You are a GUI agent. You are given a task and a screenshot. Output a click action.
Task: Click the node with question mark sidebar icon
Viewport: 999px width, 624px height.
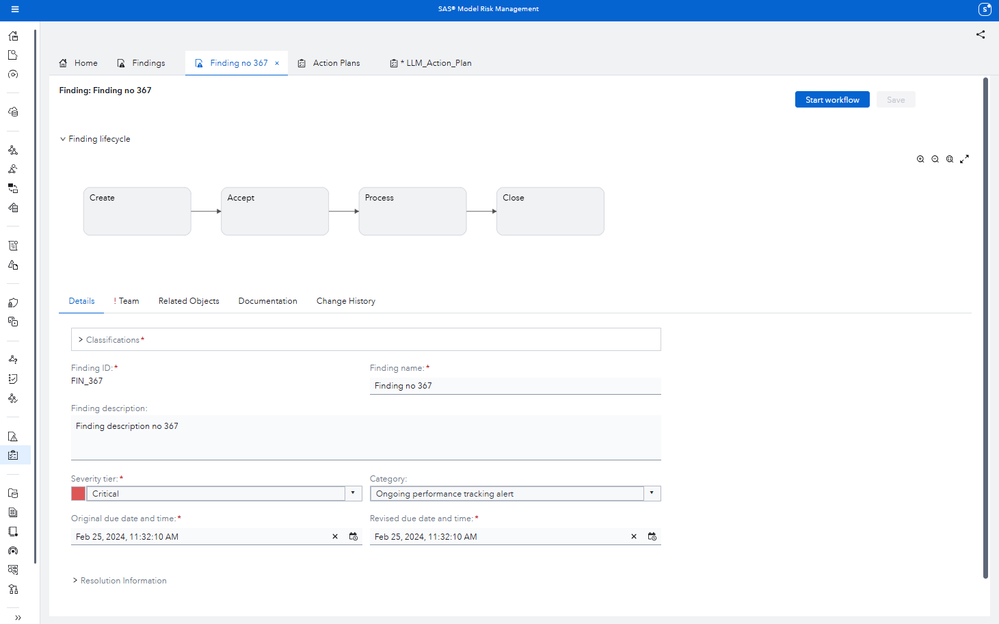(x=13, y=360)
